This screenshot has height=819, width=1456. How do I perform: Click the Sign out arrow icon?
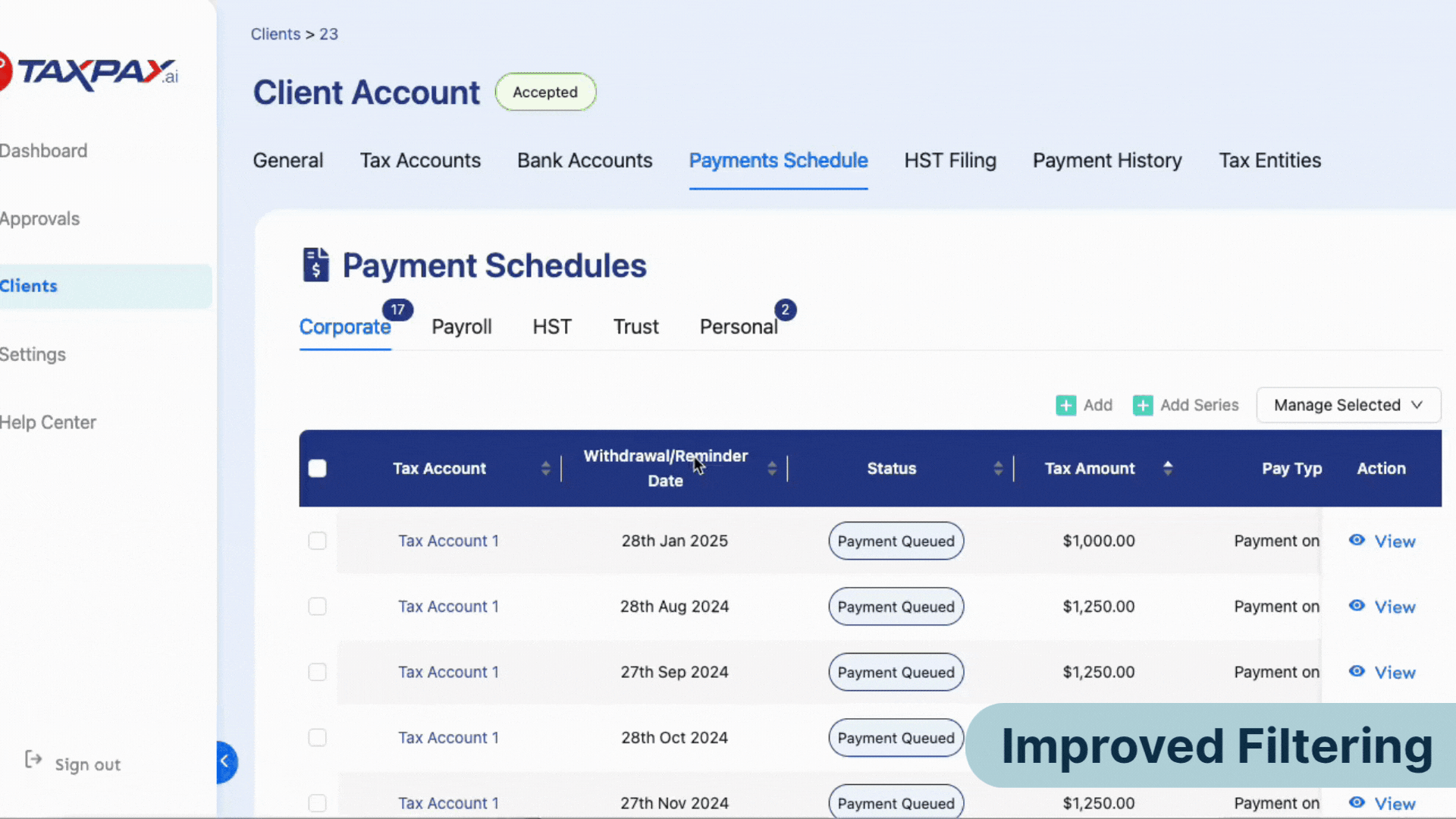click(33, 759)
